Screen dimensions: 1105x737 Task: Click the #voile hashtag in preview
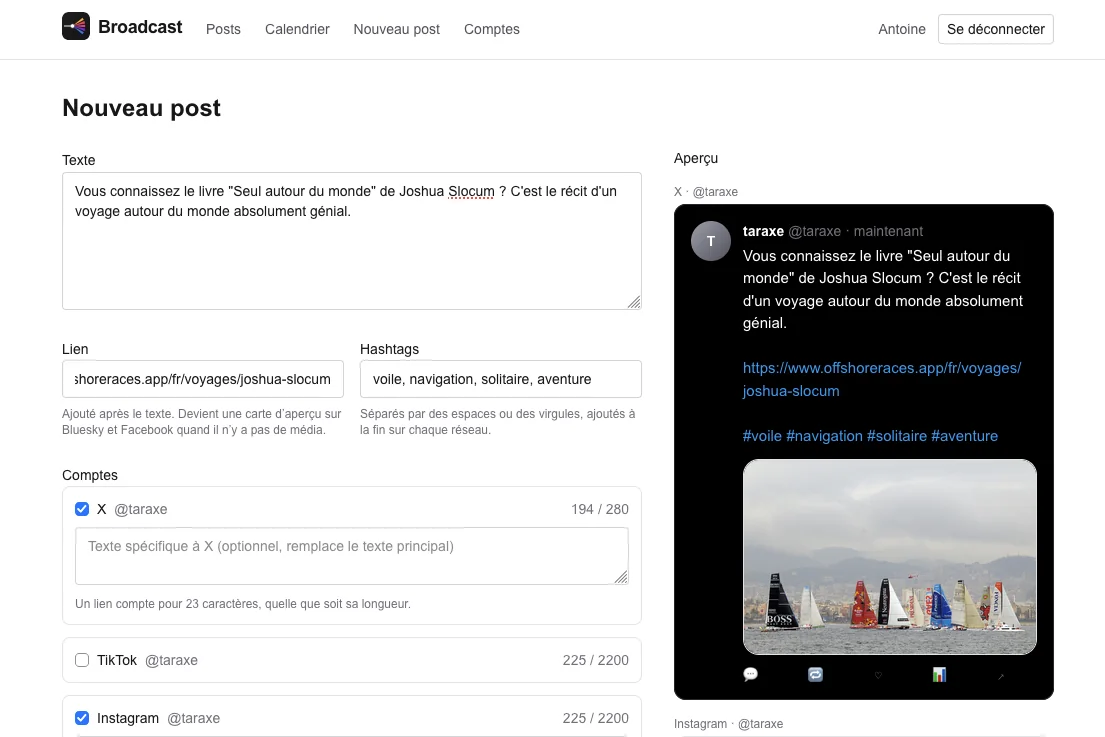pos(762,436)
